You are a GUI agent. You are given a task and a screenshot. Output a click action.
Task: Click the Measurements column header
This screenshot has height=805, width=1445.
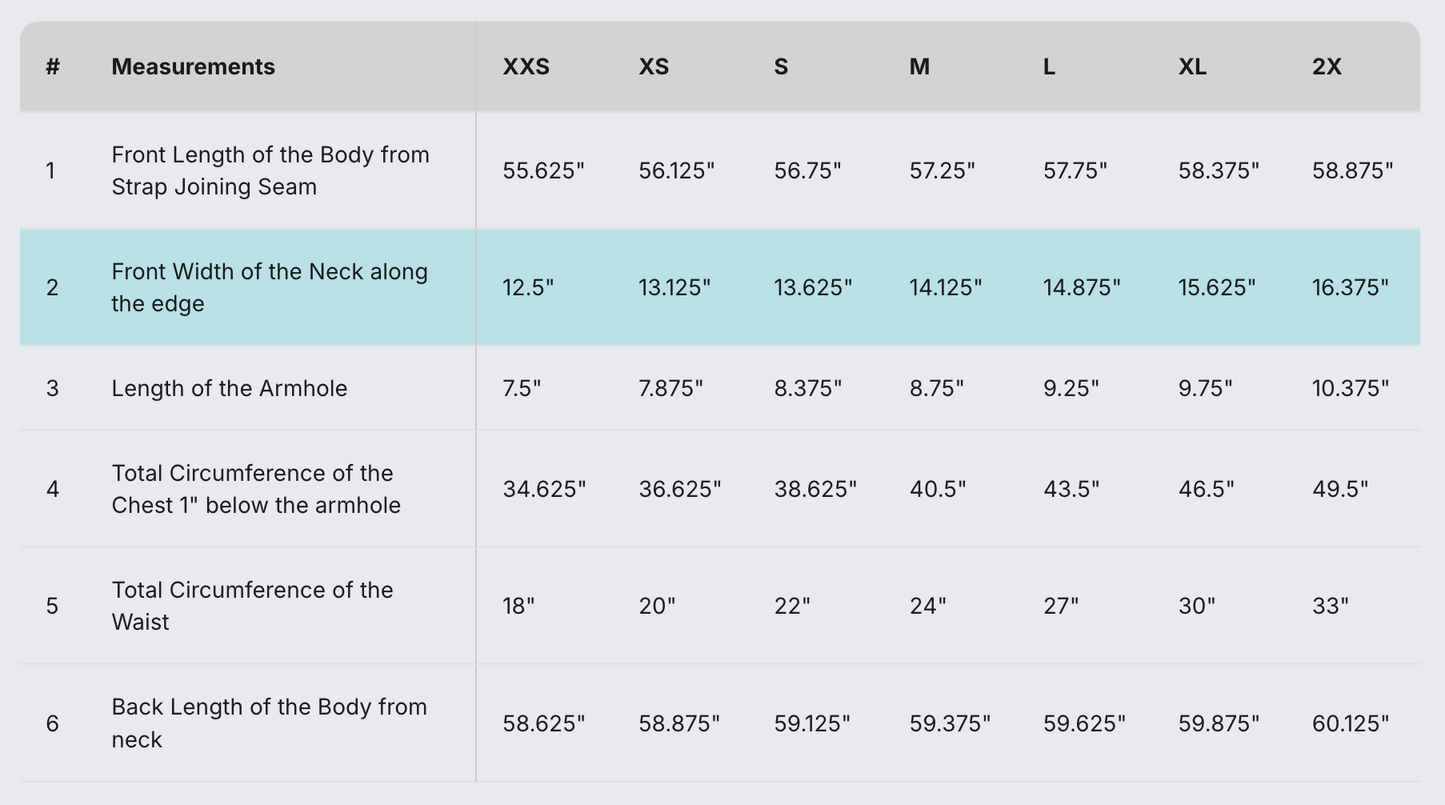point(193,67)
